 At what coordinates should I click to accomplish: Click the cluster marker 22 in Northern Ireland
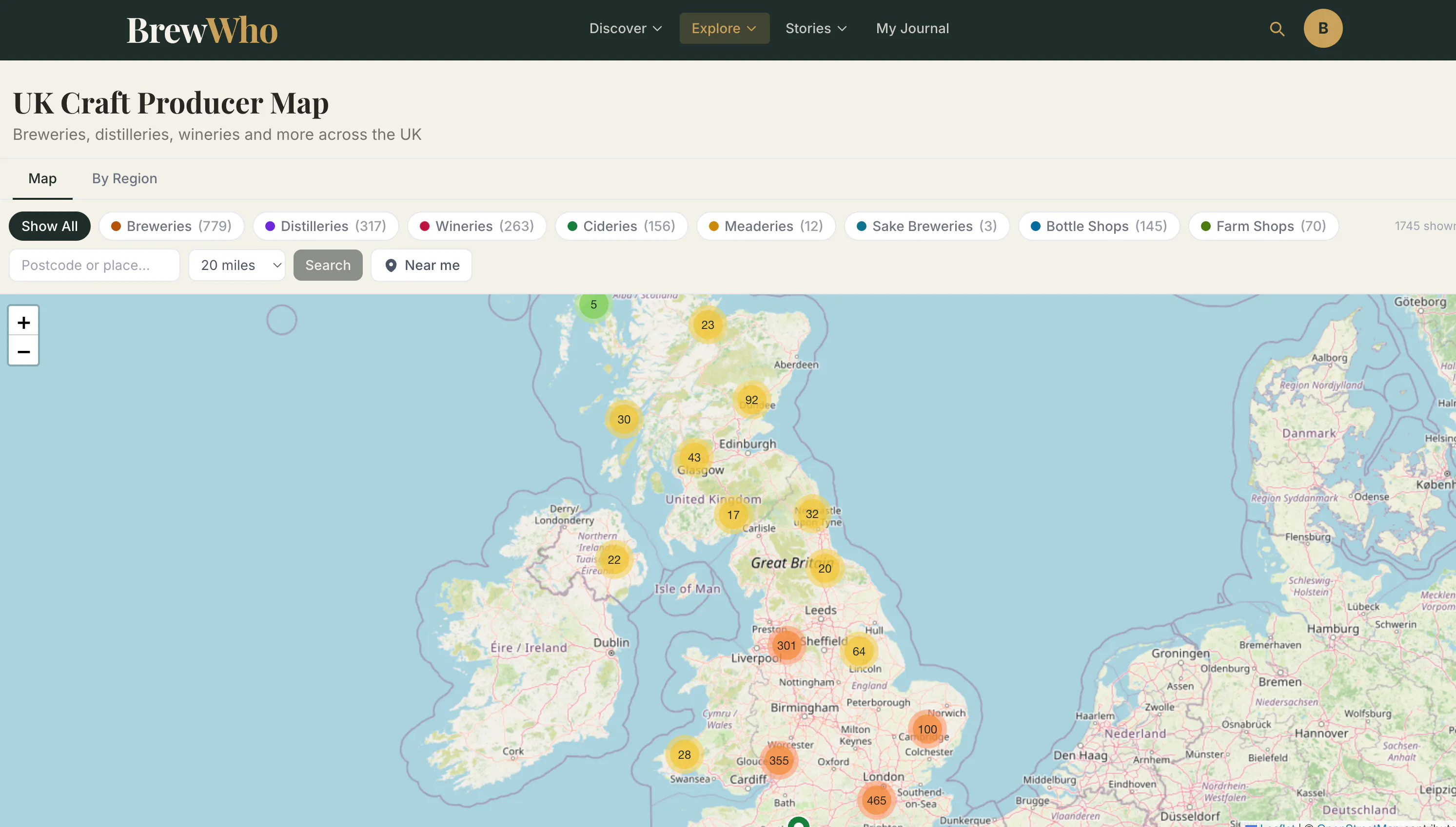pyautogui.click(x=614, y=559)
